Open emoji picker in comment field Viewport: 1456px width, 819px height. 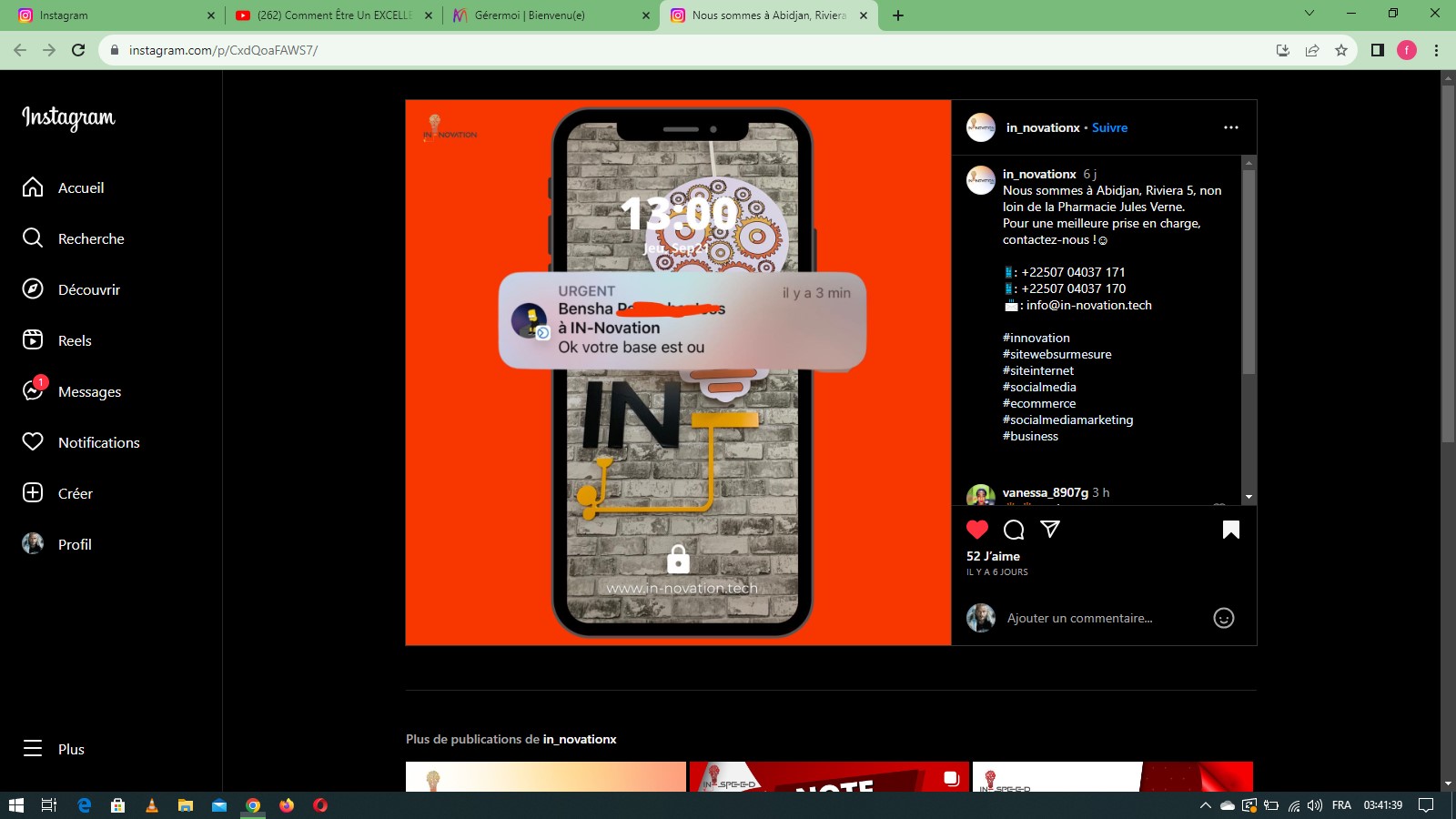pyautogui.click(x=1224, y=619)
